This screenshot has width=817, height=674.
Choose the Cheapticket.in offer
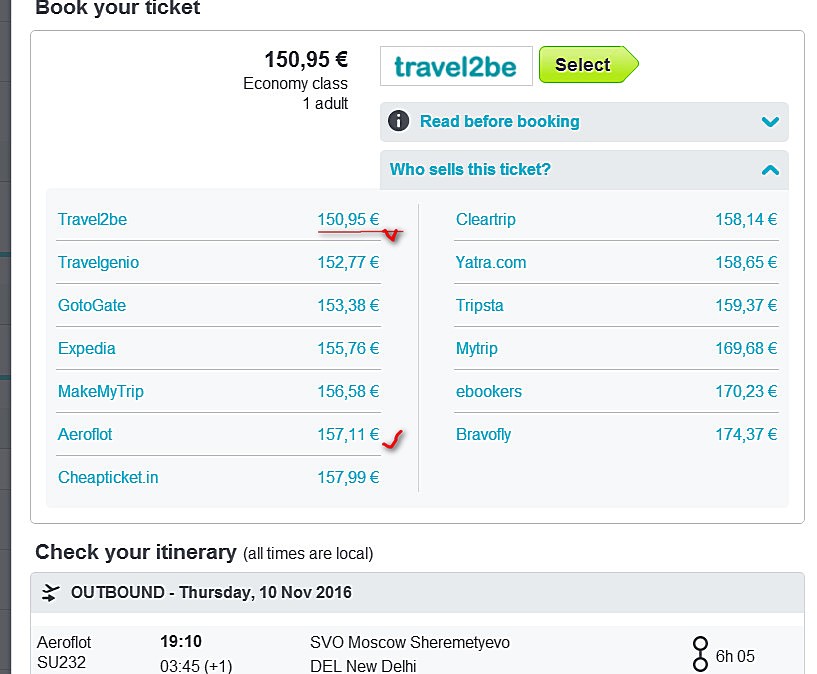coord(108,478)
